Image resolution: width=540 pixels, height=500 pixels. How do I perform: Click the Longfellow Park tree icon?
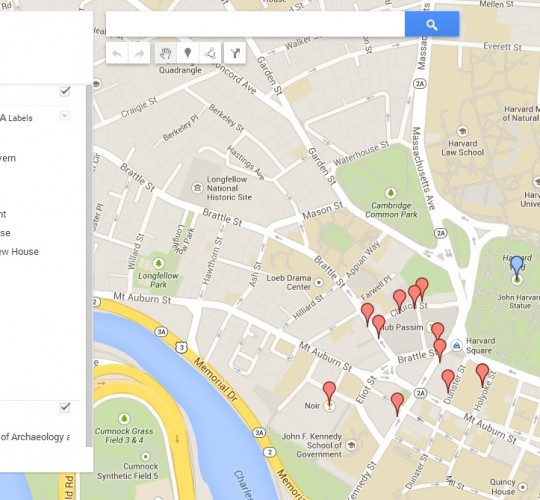pos(158,263)
